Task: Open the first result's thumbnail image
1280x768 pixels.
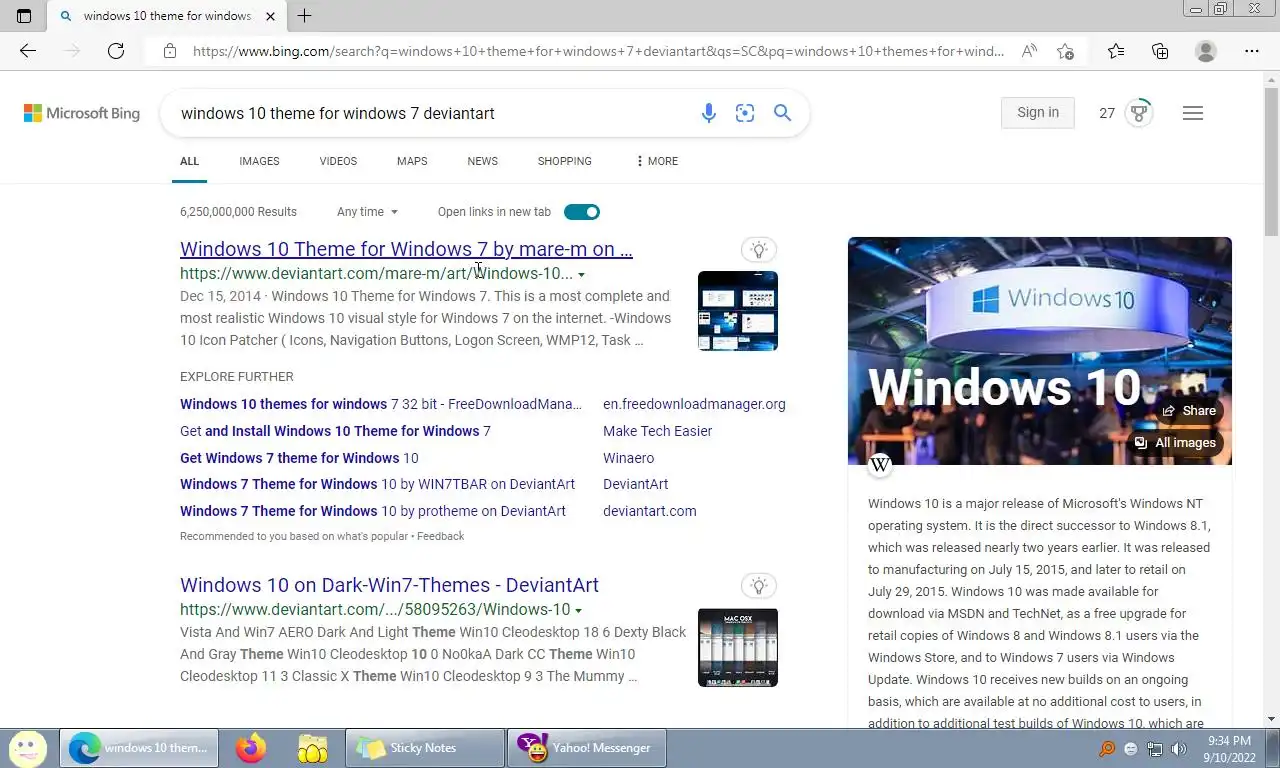Action: 738,311
